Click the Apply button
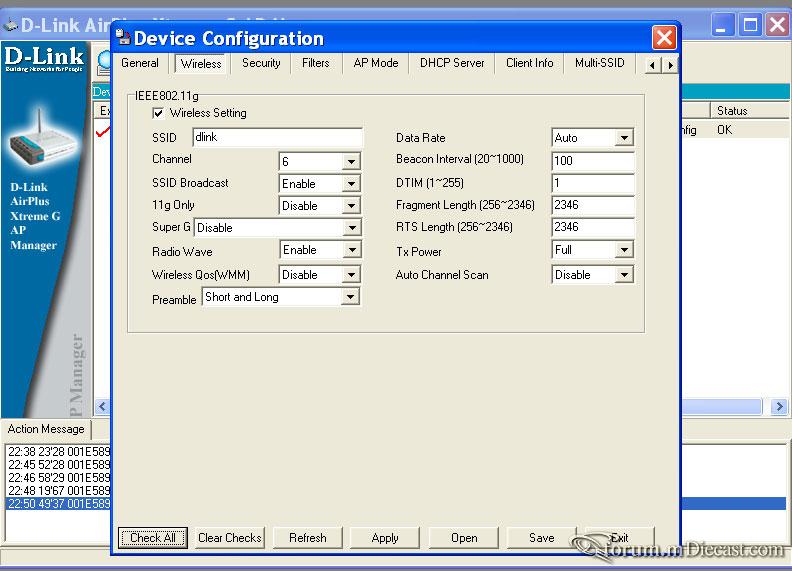792x571 pixels. 385,538
